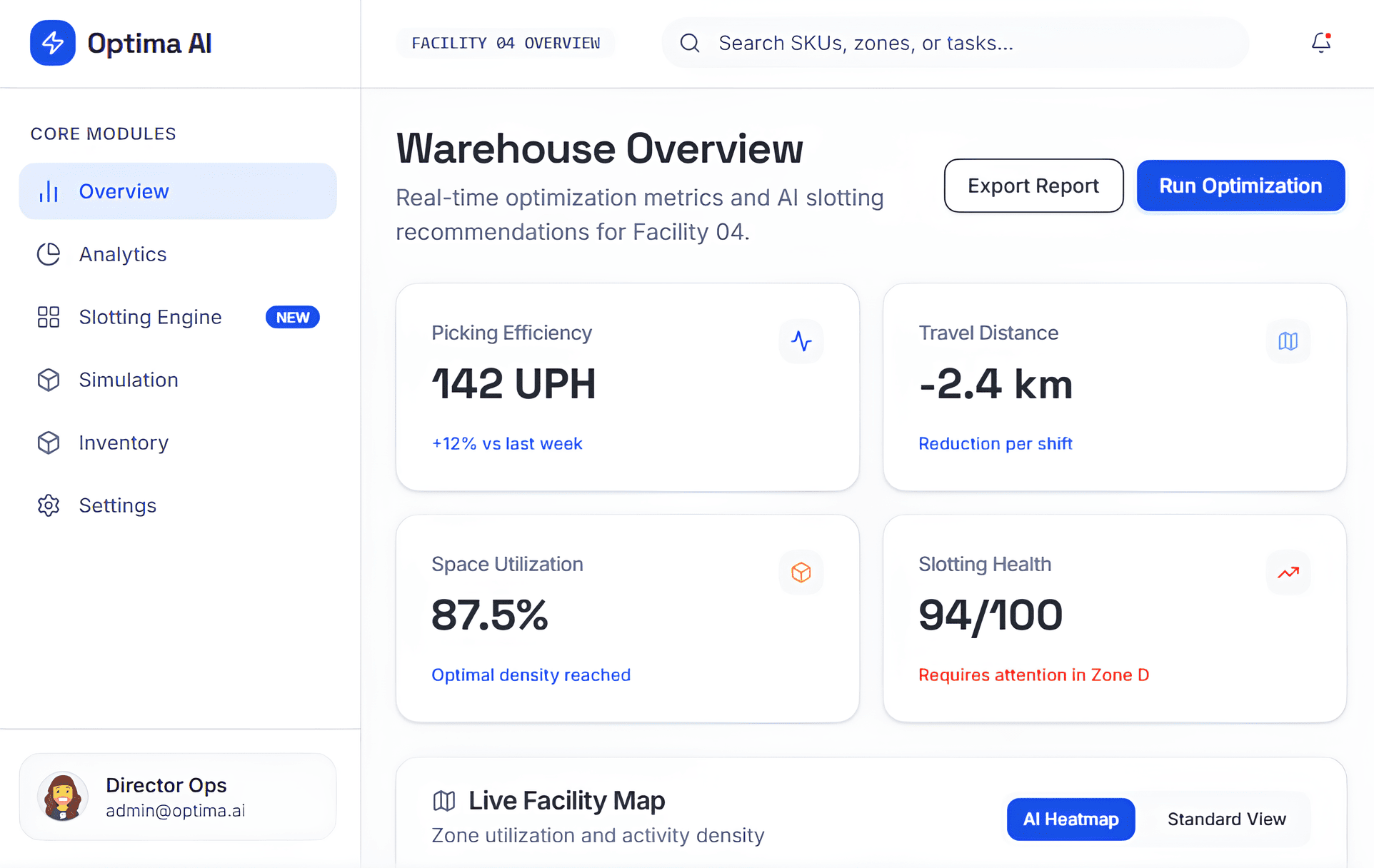
Task: Click the Slotting Engine grid icon
Action: 48,317
